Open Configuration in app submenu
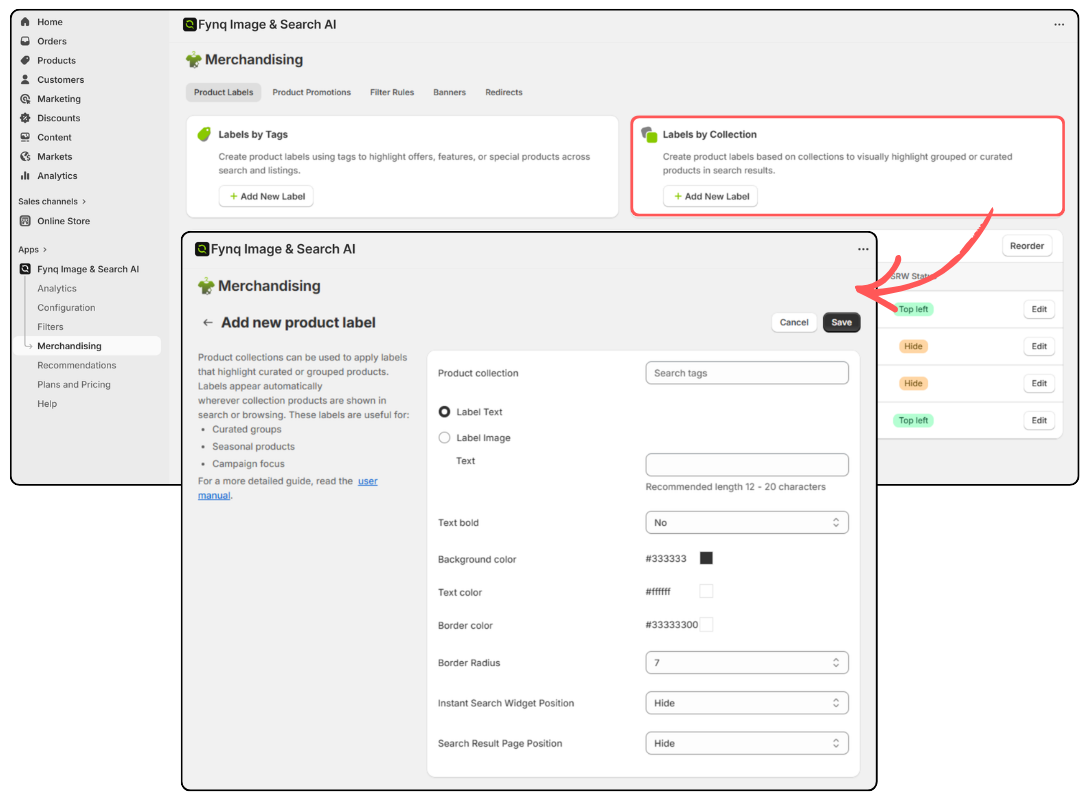1088x800 pixels. (67, 307)
